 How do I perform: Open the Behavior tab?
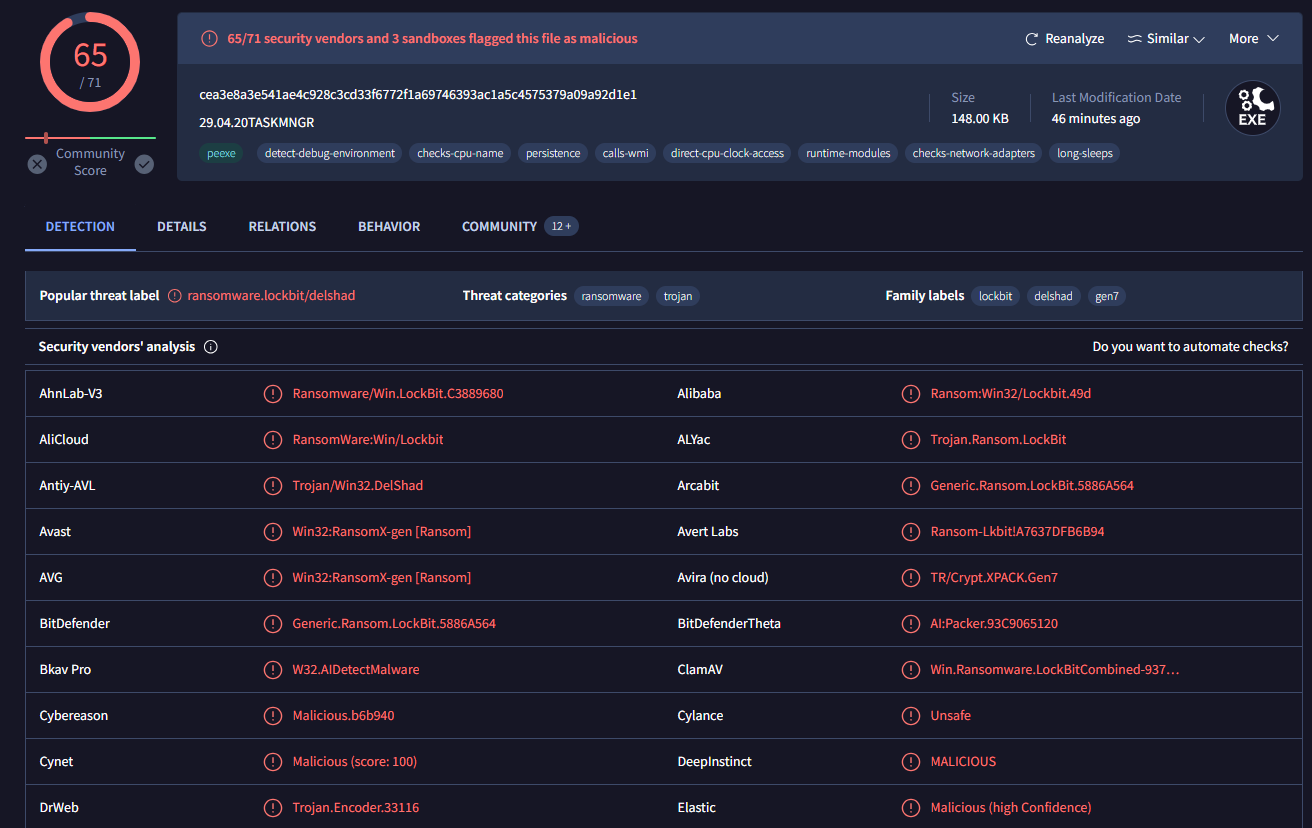pyautogui.click(x=389, y=227)
